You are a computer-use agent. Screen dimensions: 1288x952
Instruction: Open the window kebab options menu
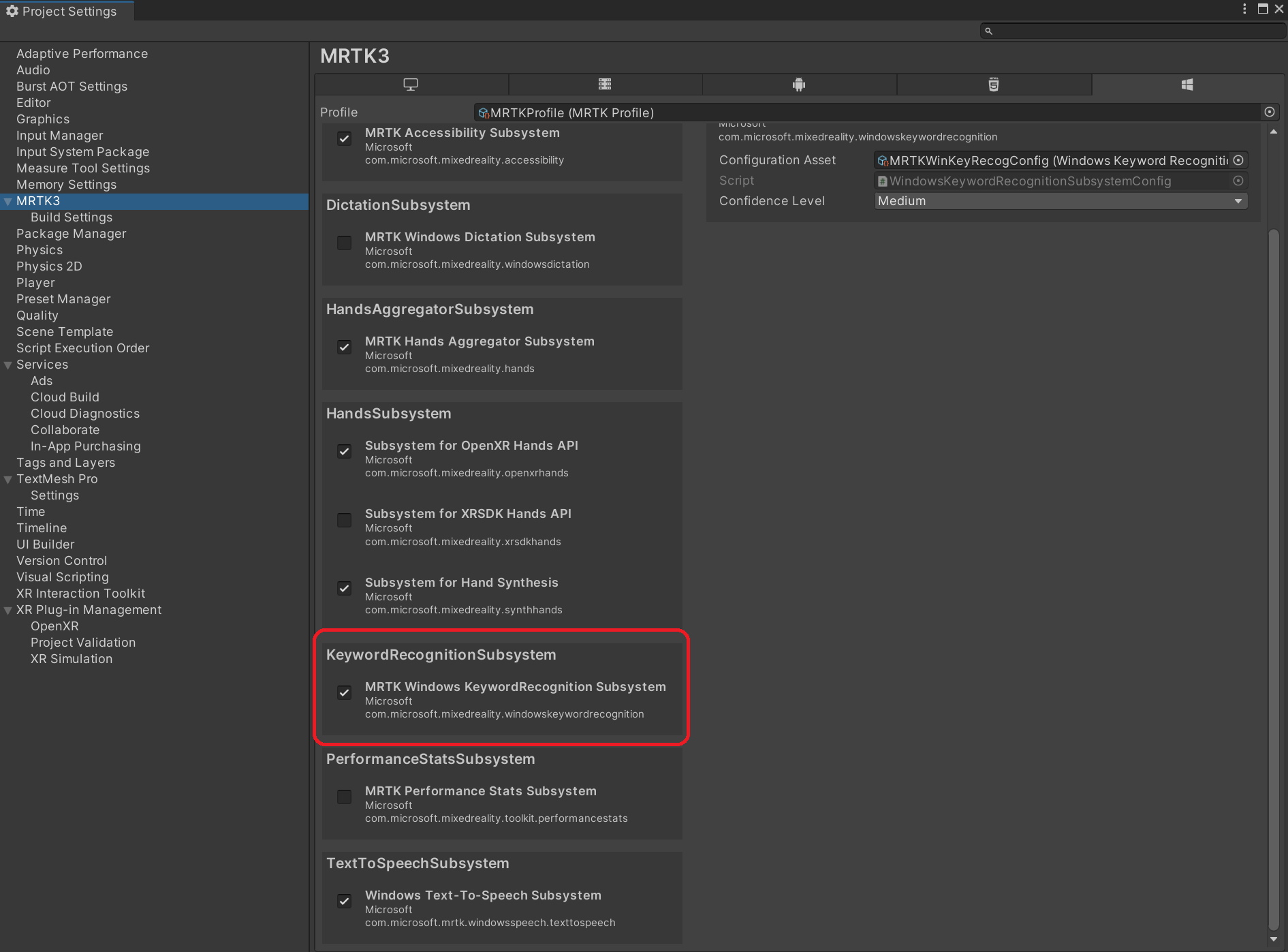[x=1244, y=9]
